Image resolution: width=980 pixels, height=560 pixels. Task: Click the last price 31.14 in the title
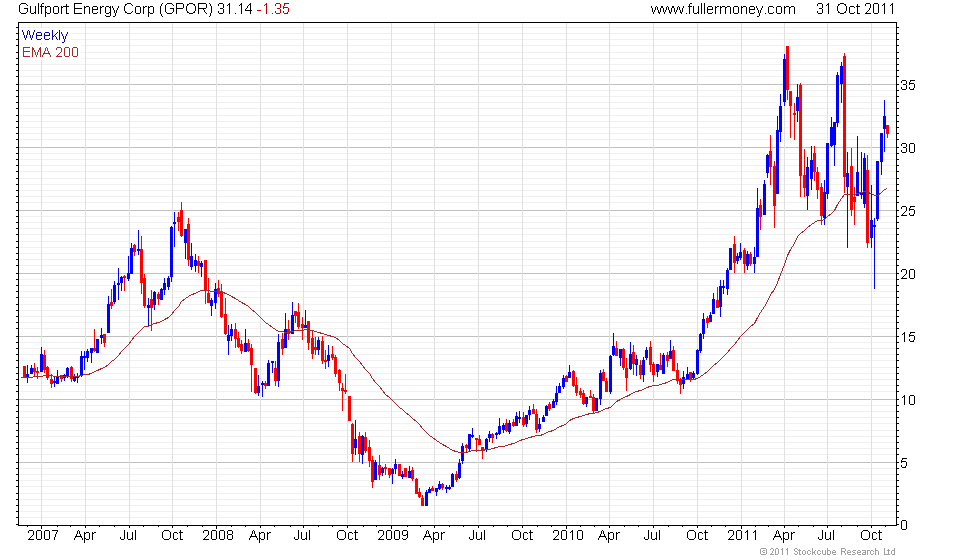pos(235,9)
